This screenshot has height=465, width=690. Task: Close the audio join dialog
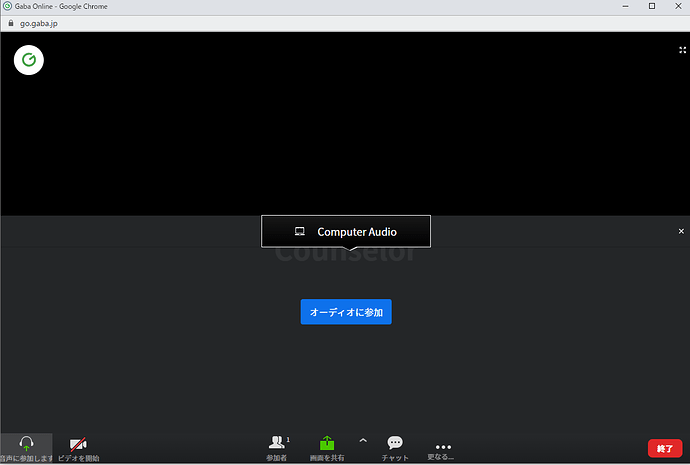pyautogui.click(x=681, y=231)
